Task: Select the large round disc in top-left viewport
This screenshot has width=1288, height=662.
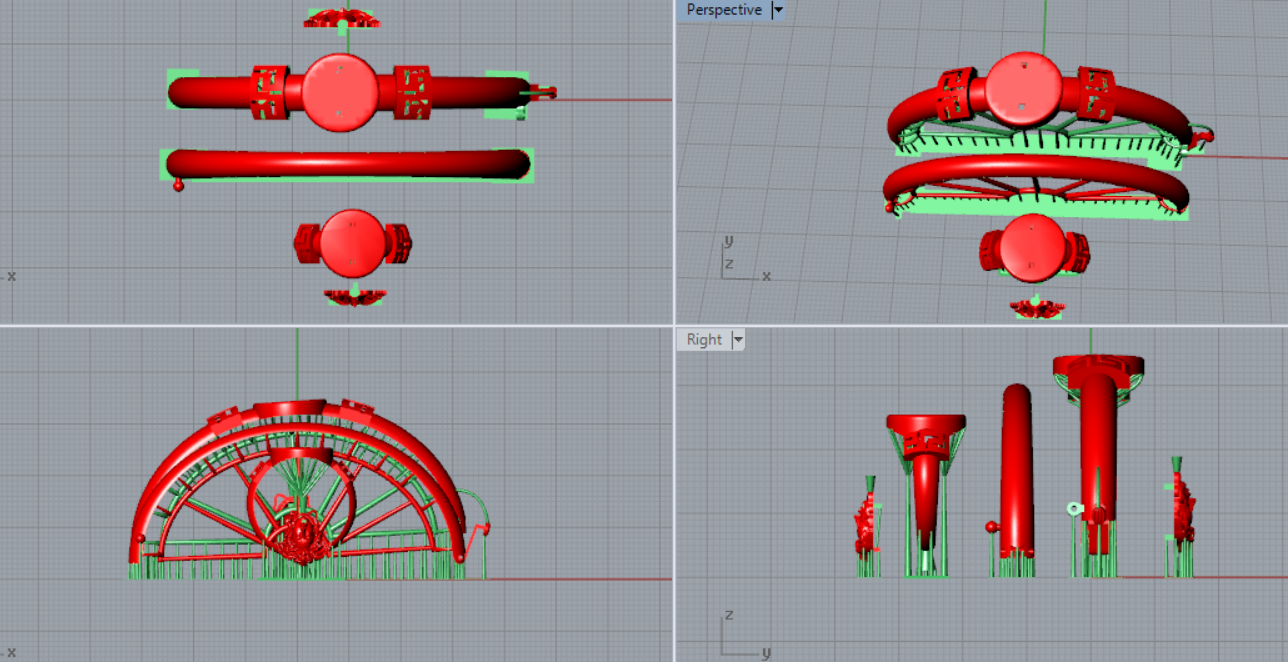Action: click(x=340, y=92)
